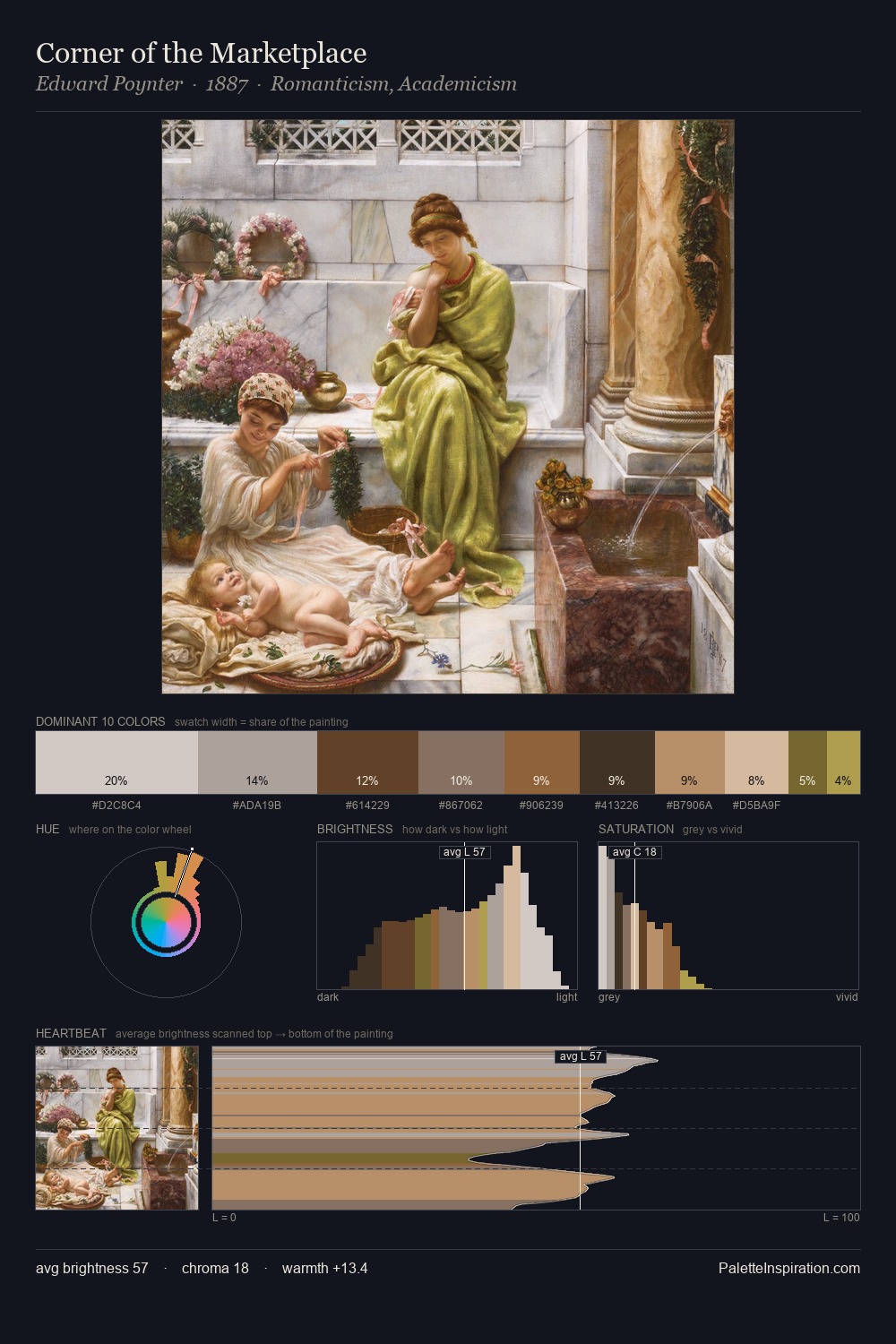The height and width of the screenshot is (1344, 896).
Task: Click the 'L = 0' axis label
Action: [224, 1217]
